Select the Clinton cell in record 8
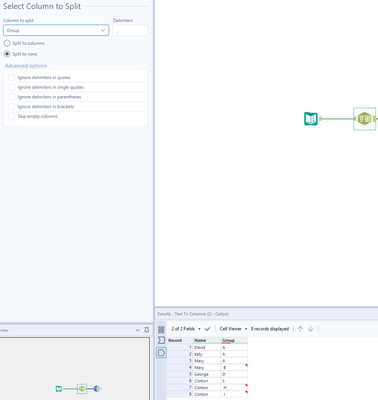 (x=207, y=394)
